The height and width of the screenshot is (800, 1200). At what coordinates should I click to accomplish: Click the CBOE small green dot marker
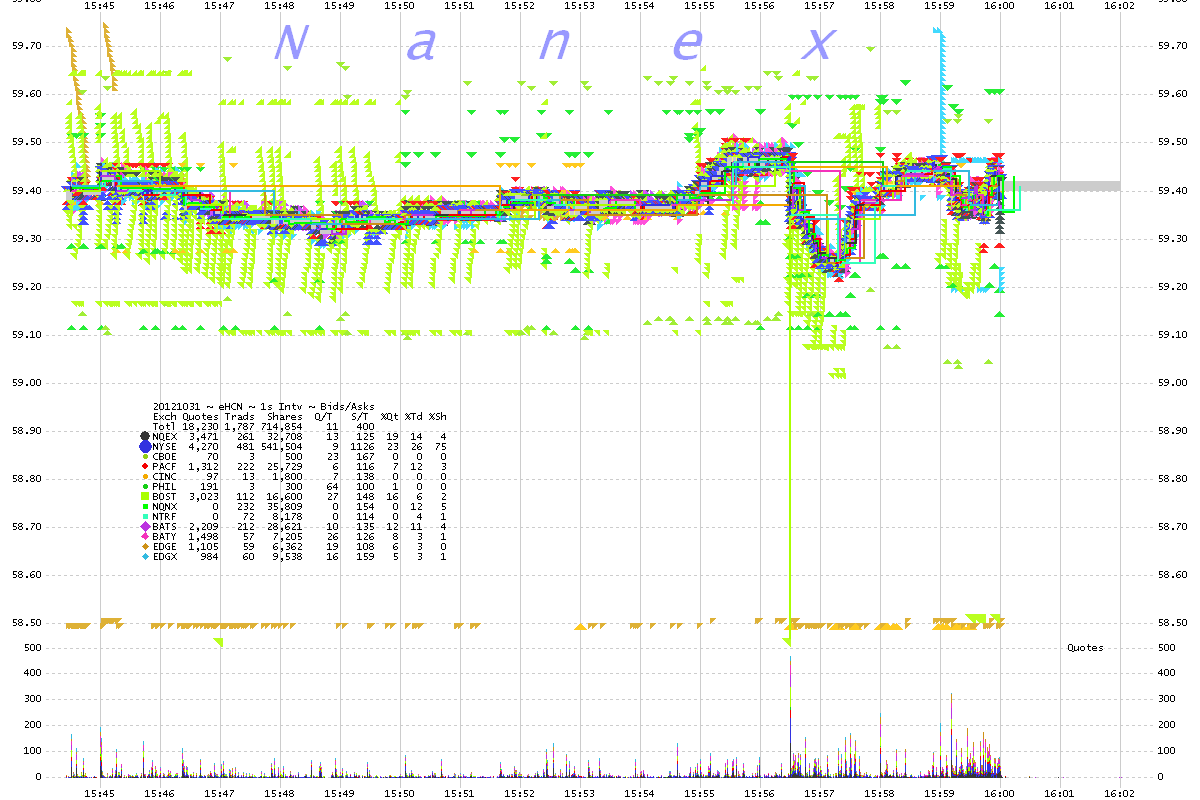click(x=145, y=456)
